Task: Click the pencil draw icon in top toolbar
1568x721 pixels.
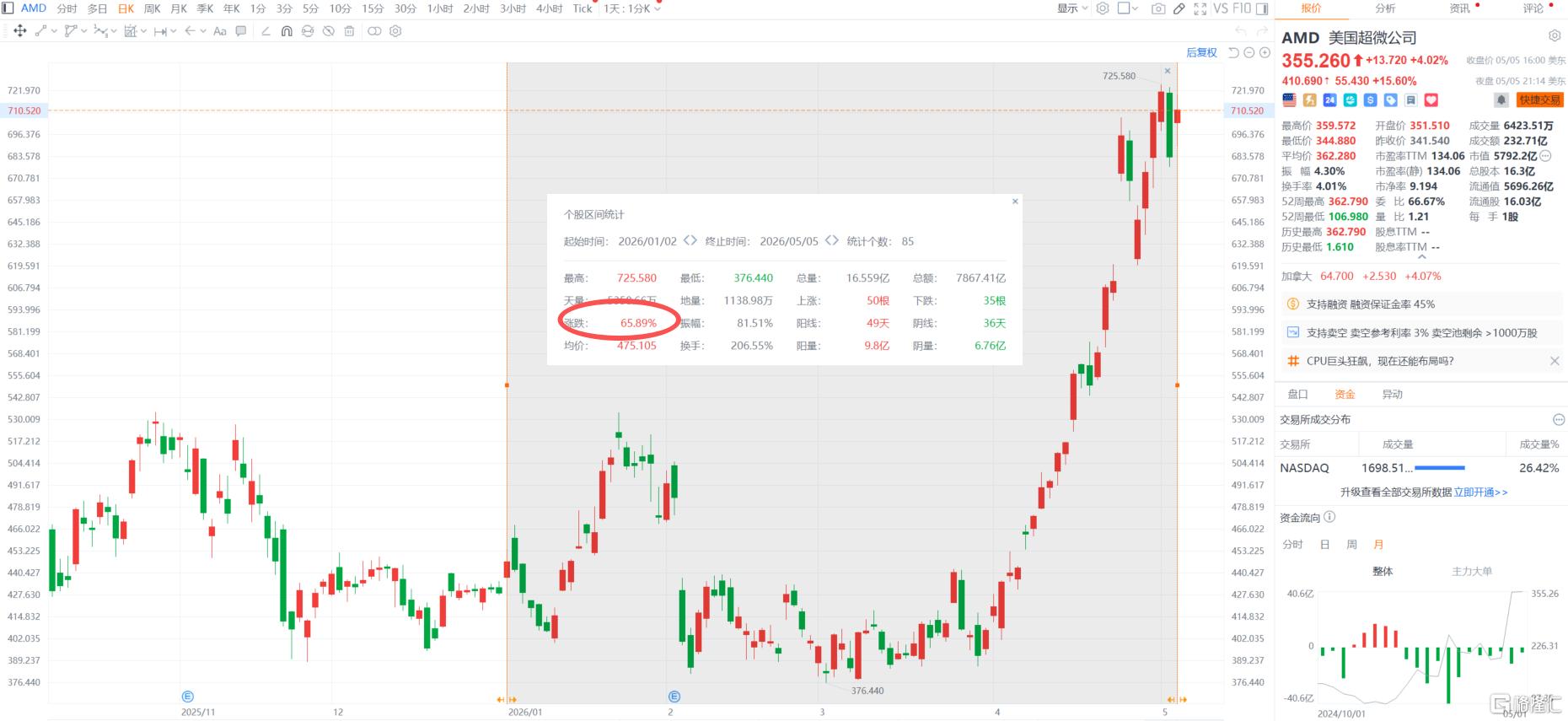Action: 1179,8
